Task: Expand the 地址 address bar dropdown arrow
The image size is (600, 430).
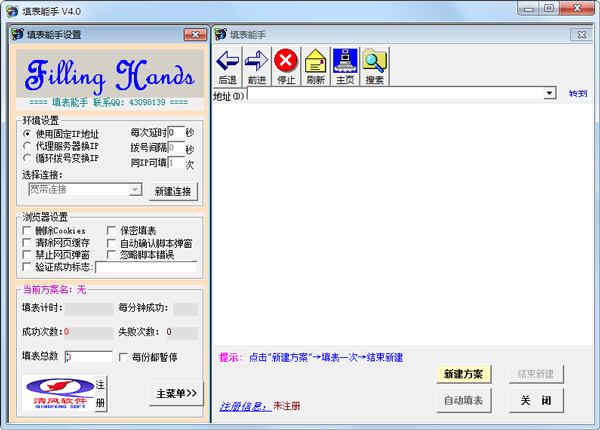Action: (549, 93)
